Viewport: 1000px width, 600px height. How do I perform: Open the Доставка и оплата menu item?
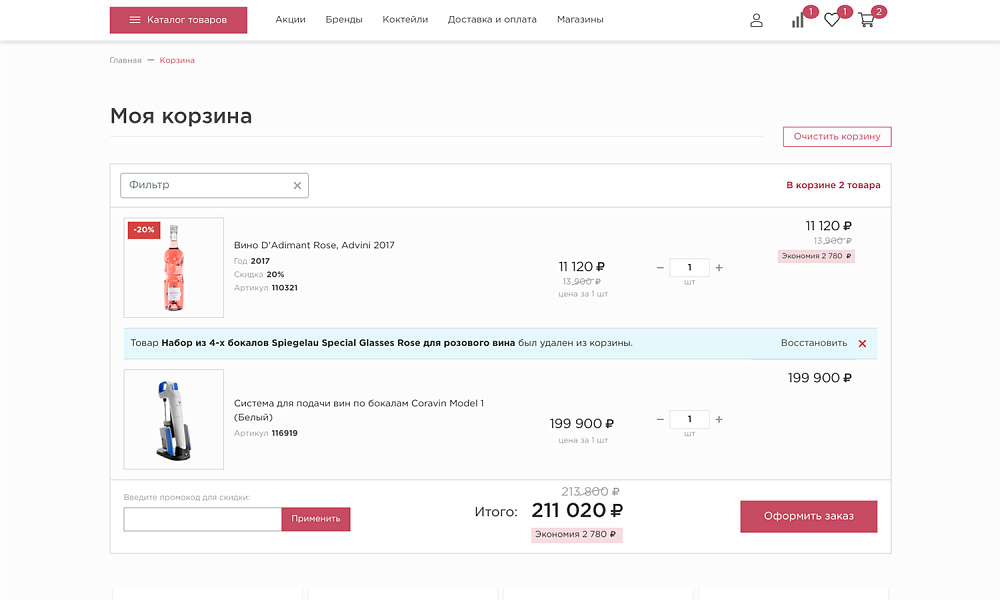(x=493, y=18)
